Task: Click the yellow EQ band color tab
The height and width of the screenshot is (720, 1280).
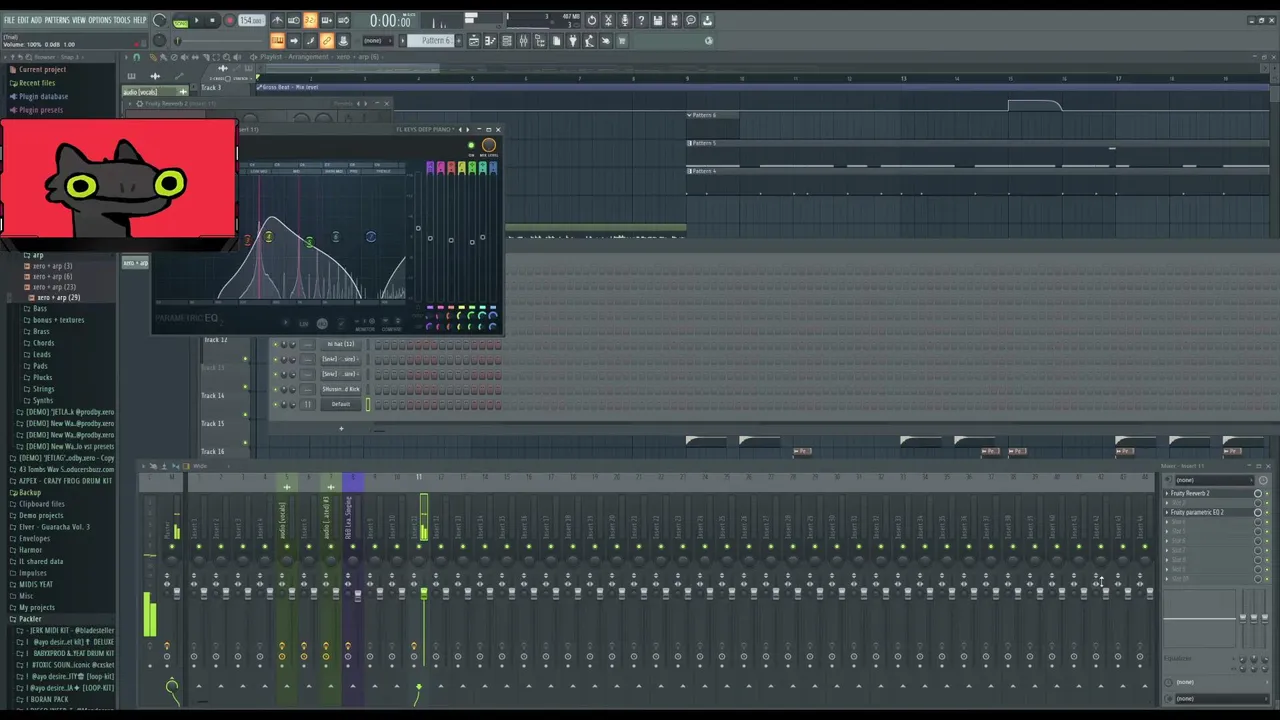Action: pos(462,168)
